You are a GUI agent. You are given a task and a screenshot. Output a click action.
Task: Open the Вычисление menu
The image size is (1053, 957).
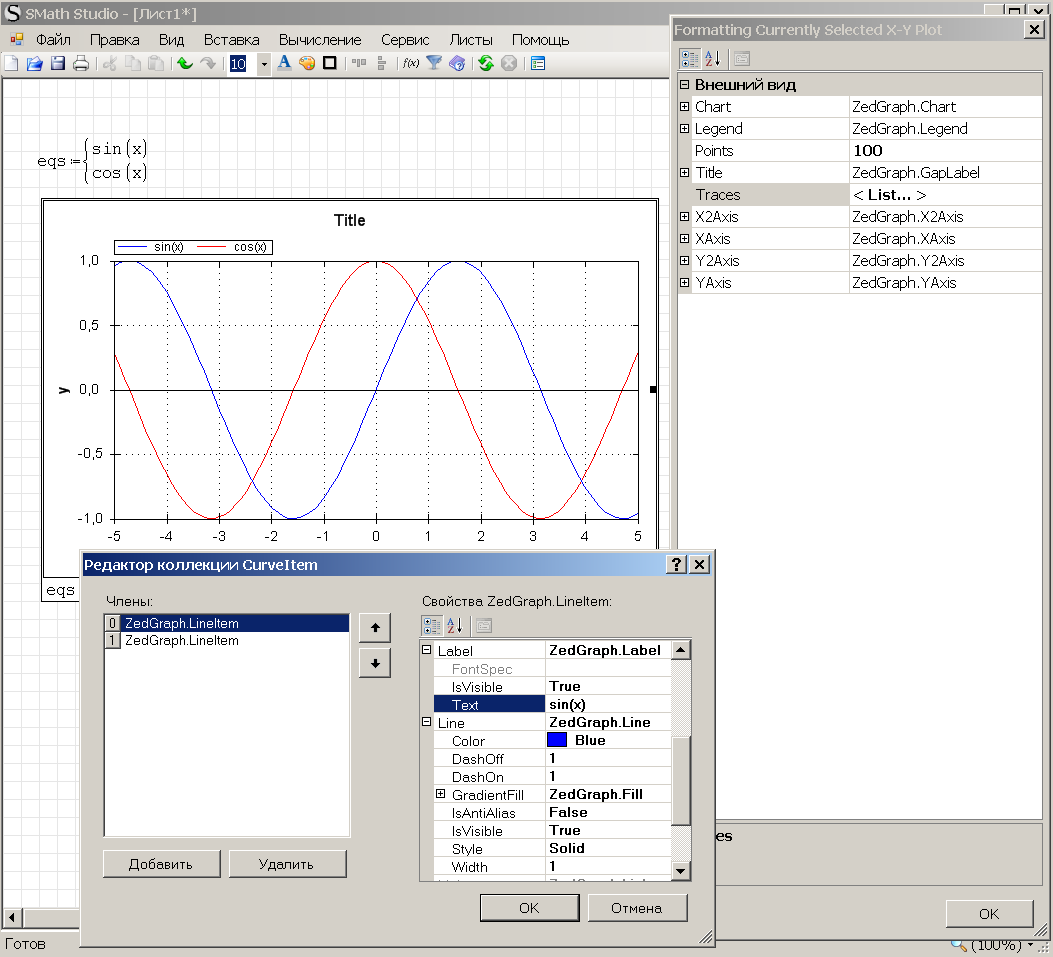tap(320, 40)
